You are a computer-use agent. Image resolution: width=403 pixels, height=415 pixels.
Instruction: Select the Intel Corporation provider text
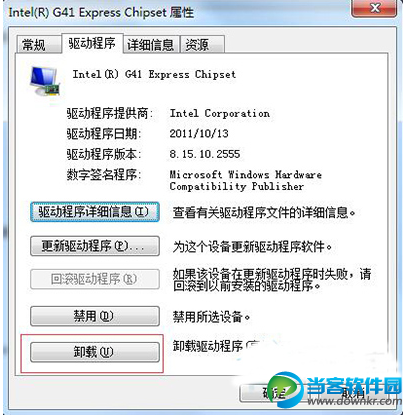[x=220, y=113]
